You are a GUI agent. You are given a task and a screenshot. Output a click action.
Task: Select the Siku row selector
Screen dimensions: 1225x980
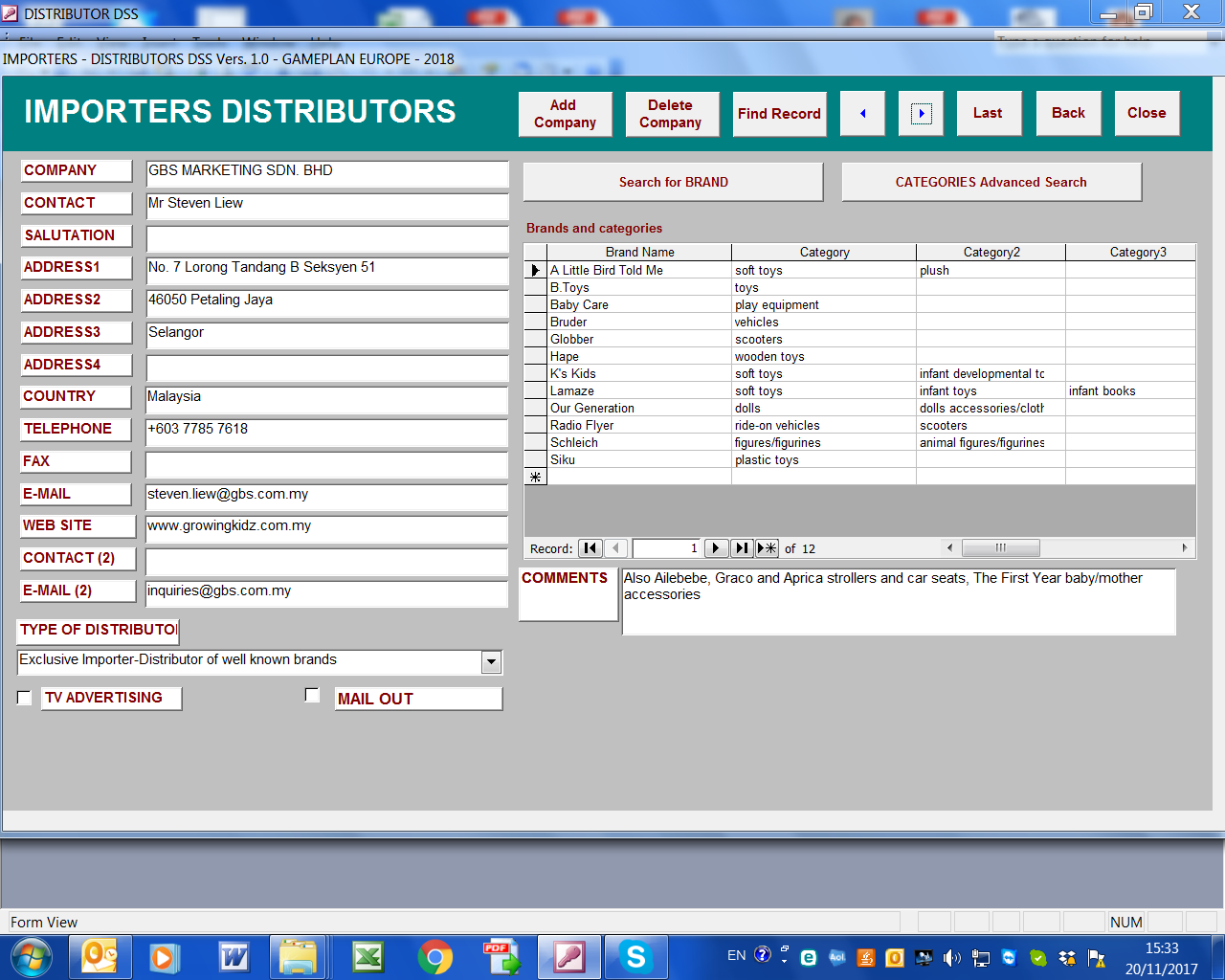(535, 459)
